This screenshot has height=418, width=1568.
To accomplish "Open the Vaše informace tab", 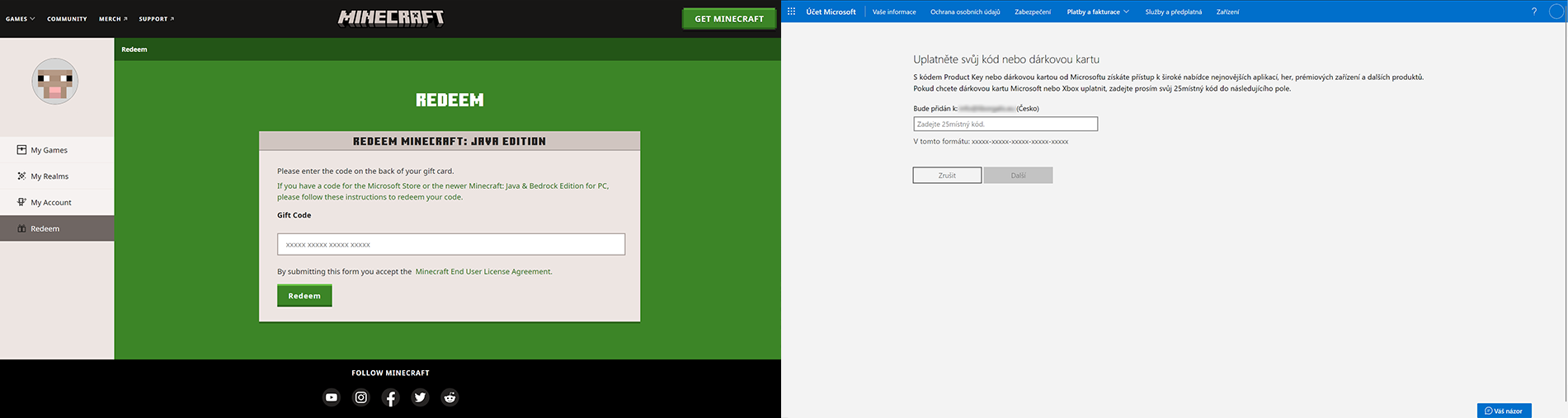I will (x=894, y=12).
